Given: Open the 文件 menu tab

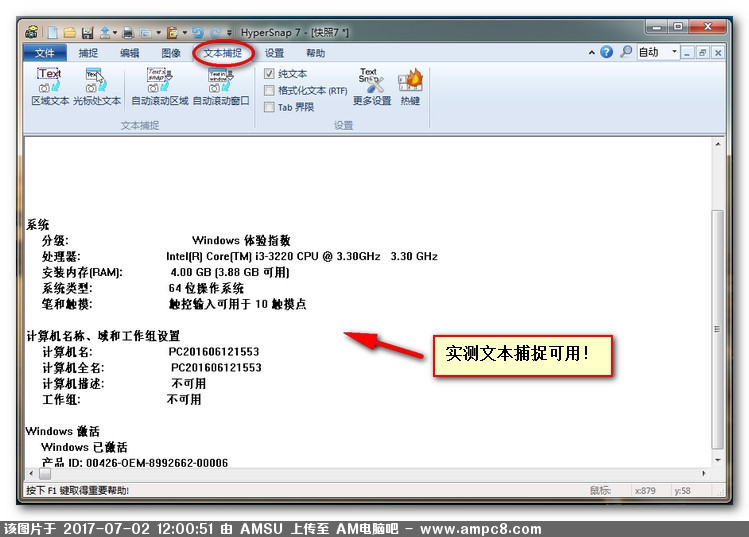Looking at the screenshot, I should click(44, 53).
